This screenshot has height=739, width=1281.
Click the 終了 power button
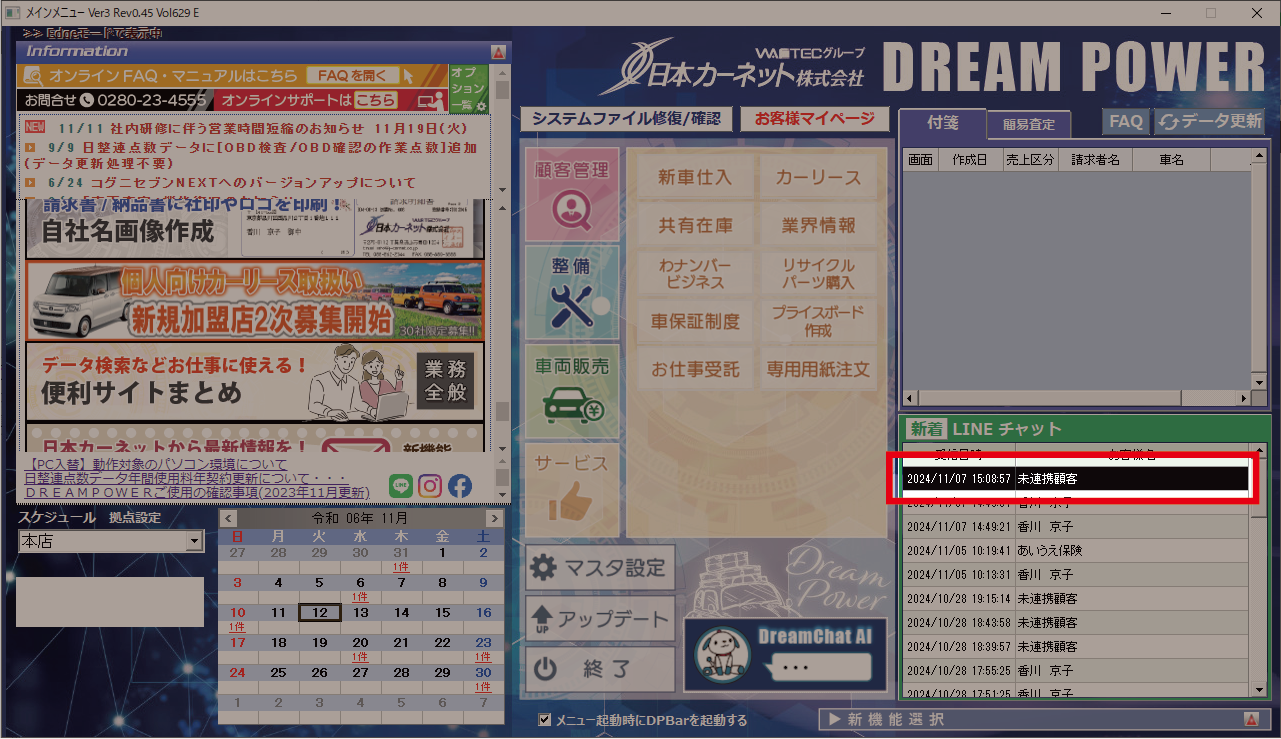pos(600,669)
